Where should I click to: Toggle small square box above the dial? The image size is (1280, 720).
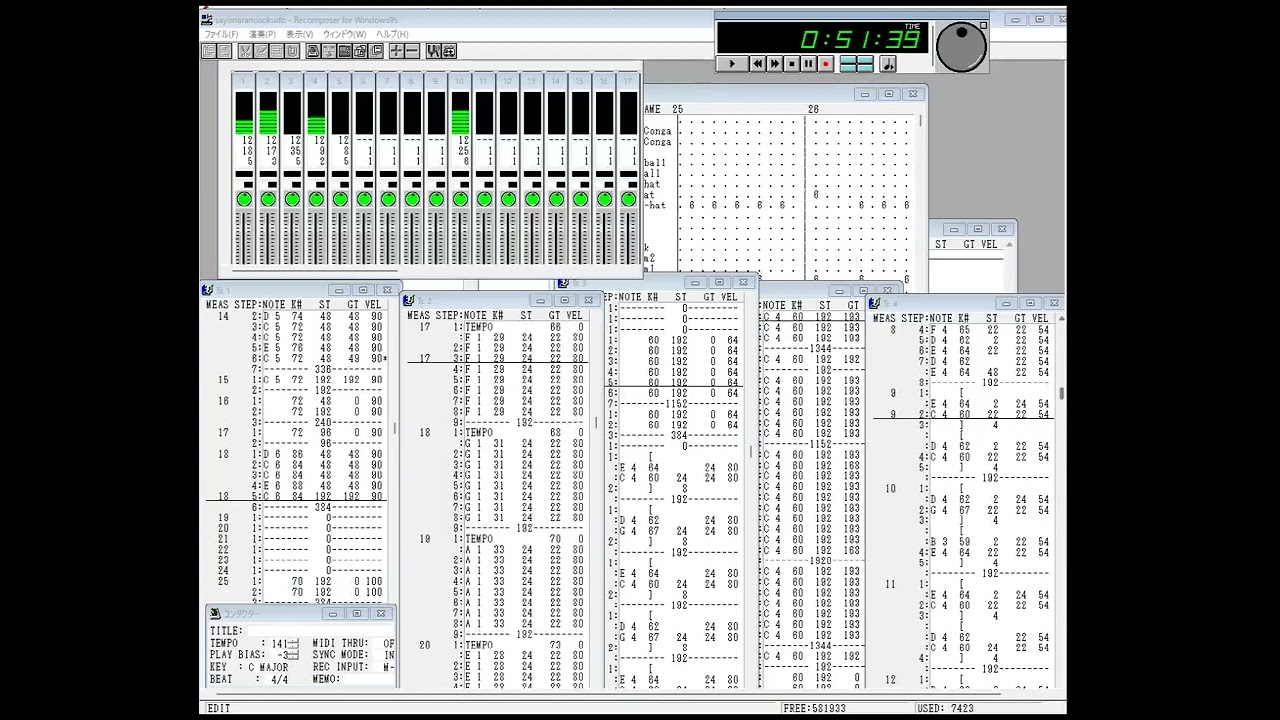point(984,25)
